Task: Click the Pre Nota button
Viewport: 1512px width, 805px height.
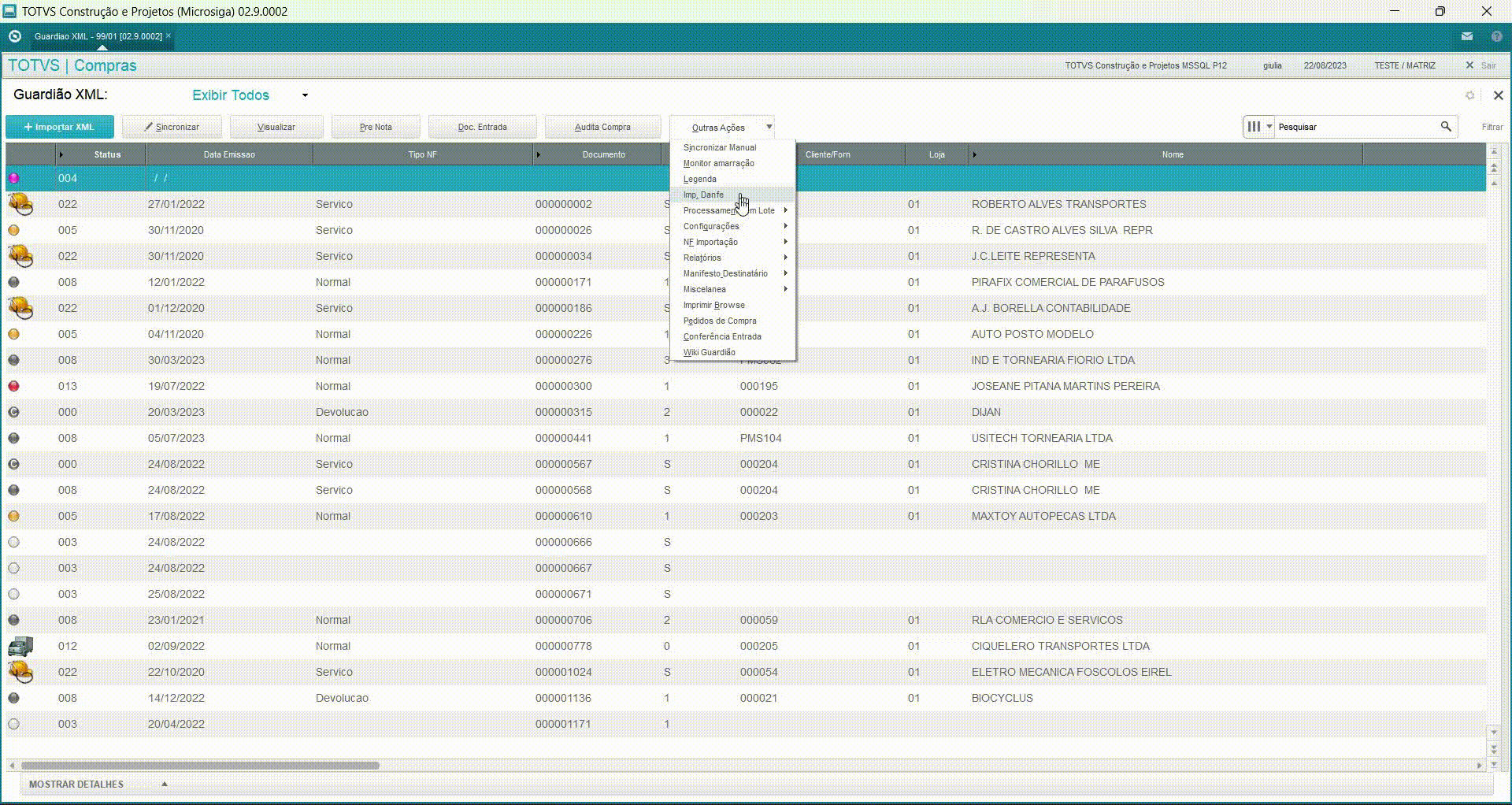Action: [x=376, y=127]
